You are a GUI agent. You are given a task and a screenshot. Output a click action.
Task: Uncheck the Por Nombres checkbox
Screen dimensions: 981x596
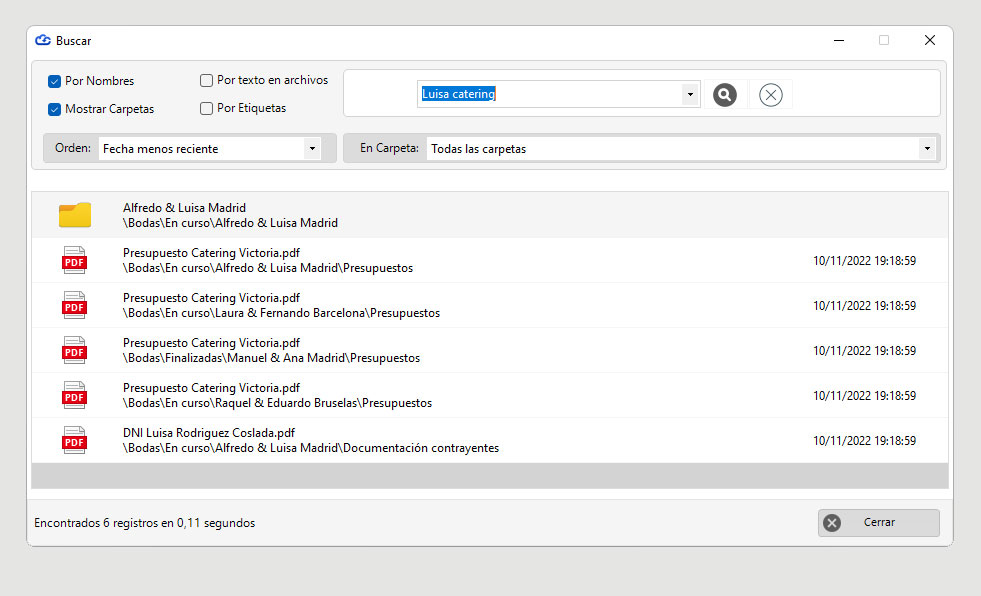click(x=54, y=81)
